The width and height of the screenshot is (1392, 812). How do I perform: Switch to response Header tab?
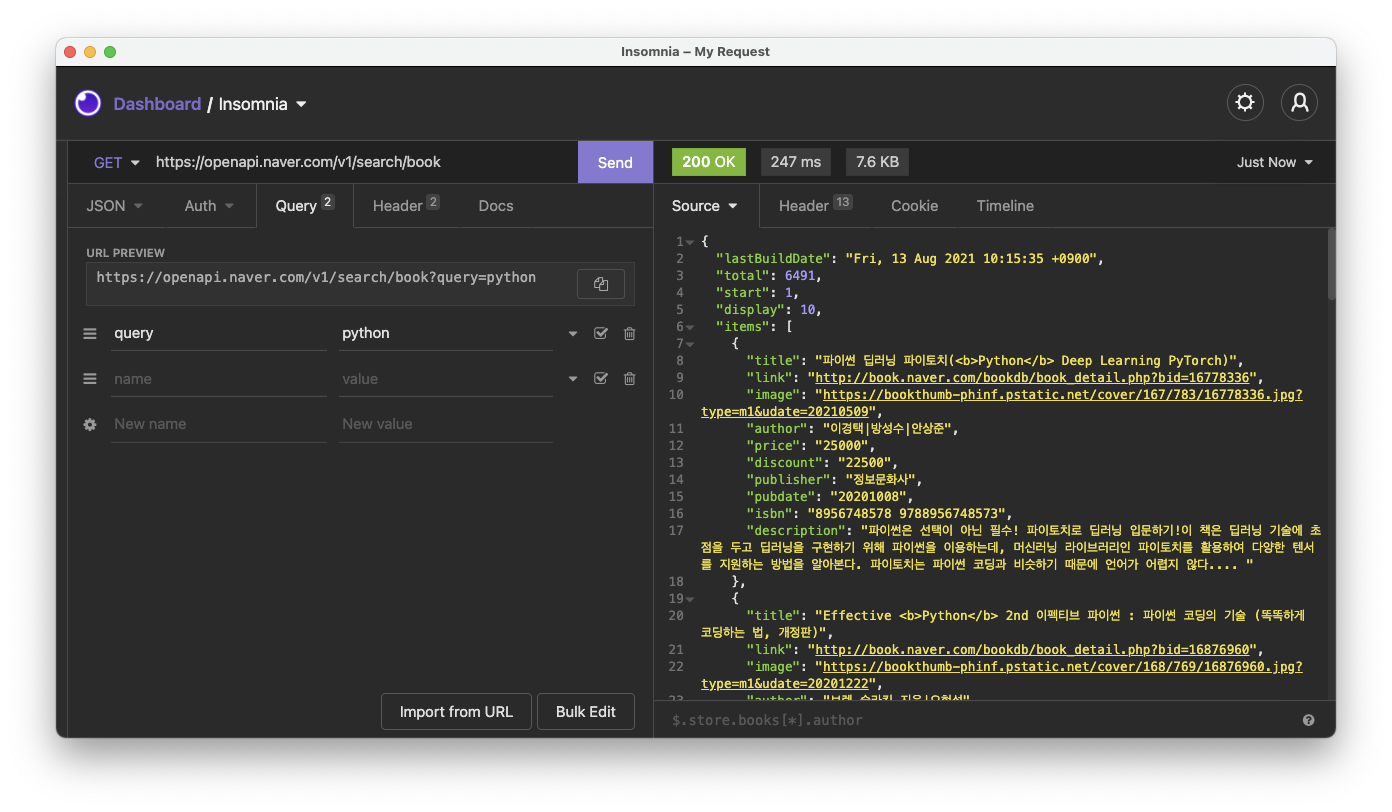coord(815,205)
